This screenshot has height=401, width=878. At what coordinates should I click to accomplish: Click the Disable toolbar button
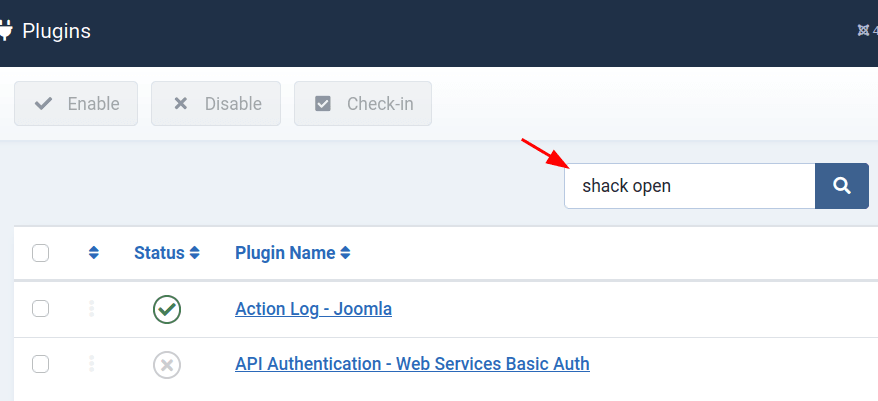click(x=216, y=104)
